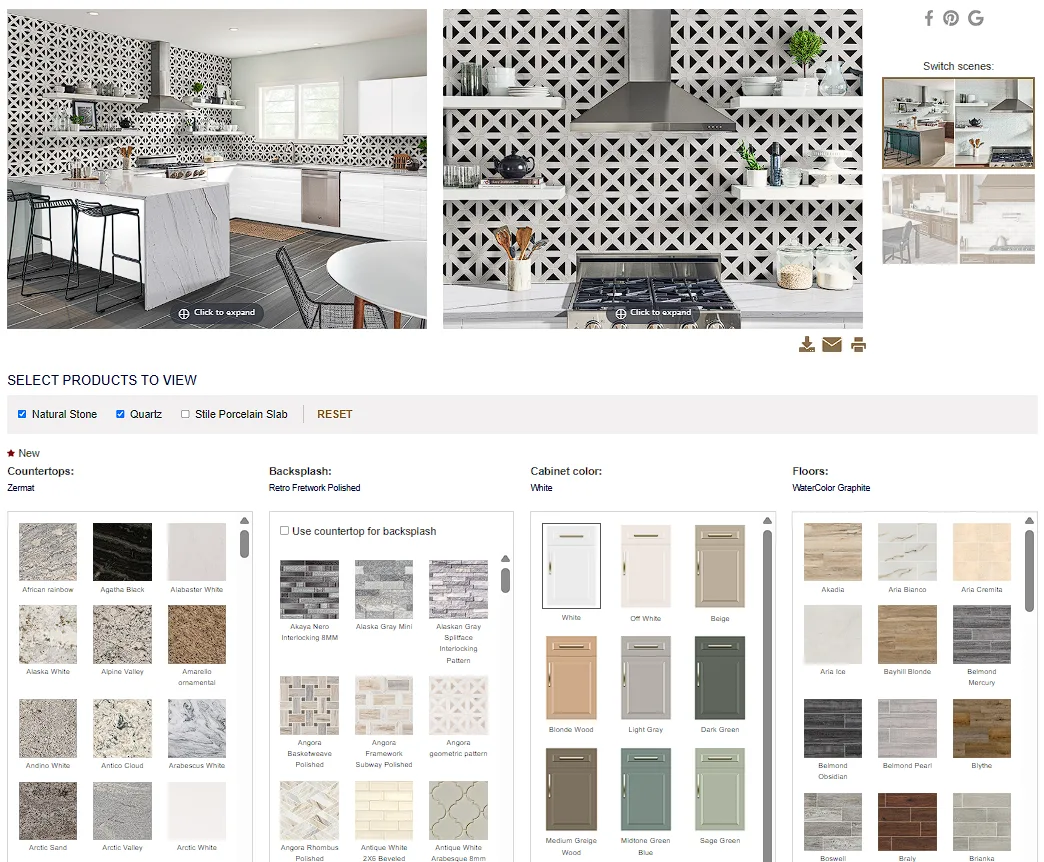
Task: Click the RESET link
Action: click(334, 414)
